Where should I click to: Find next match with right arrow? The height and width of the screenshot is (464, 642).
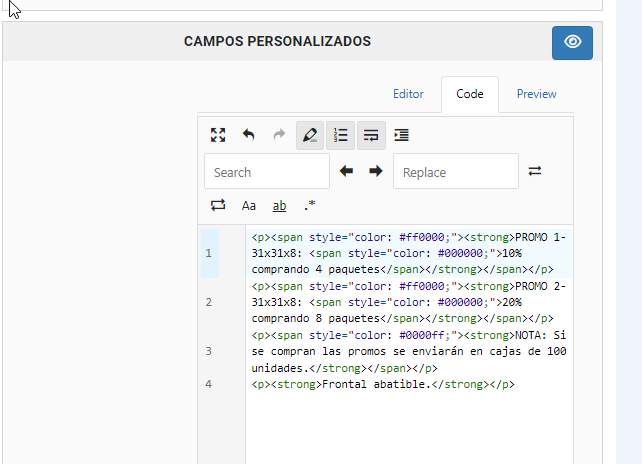point(376,171)
